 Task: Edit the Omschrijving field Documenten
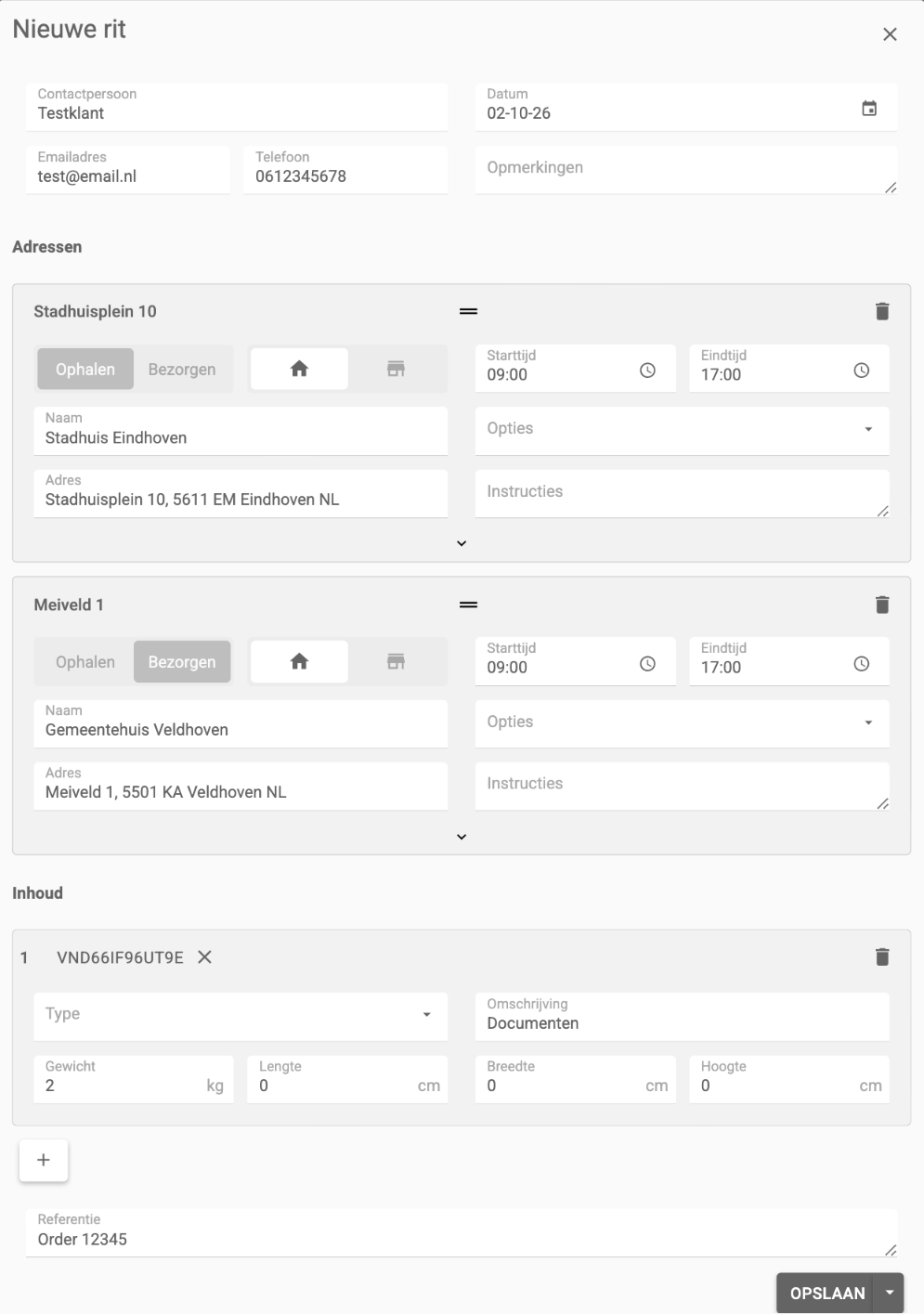(x=682, y=1016)
